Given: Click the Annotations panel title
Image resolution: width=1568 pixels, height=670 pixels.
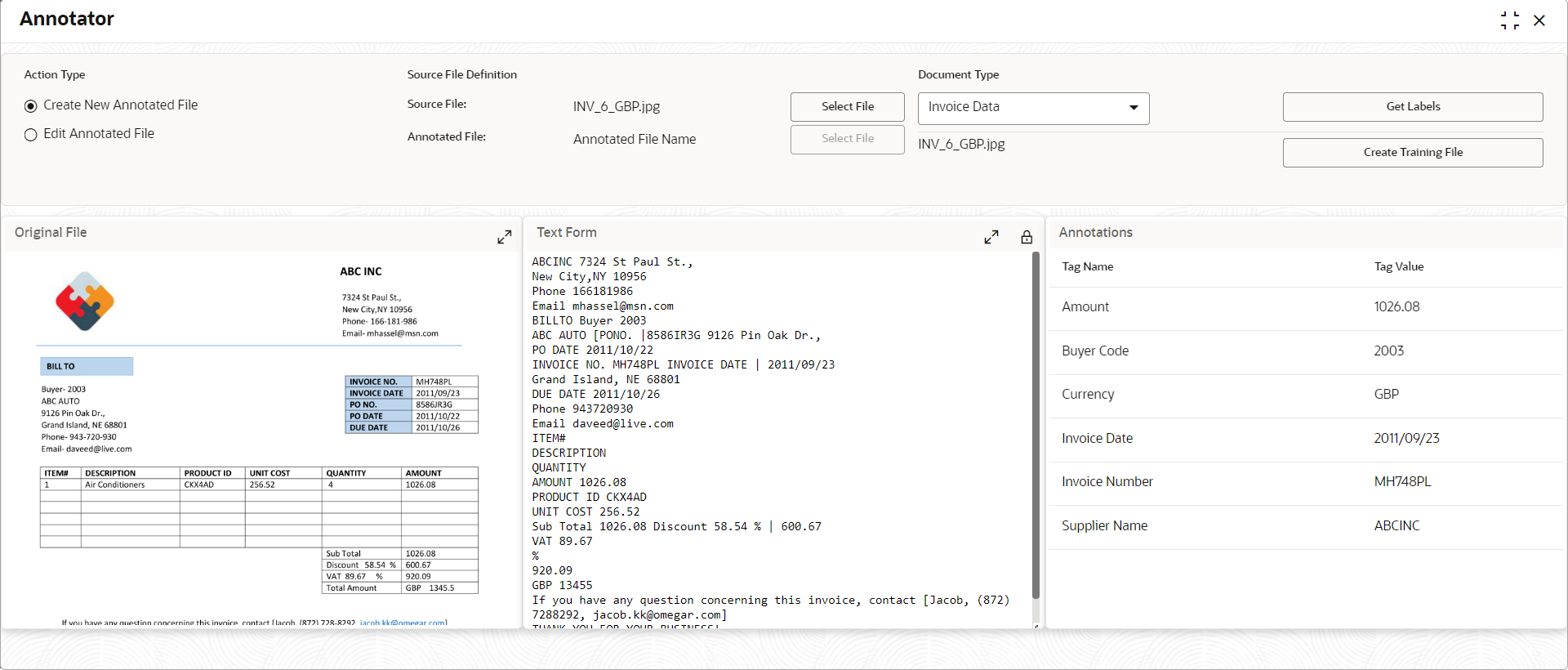Looking at the screenshot, I should [x=1096, y=233].
